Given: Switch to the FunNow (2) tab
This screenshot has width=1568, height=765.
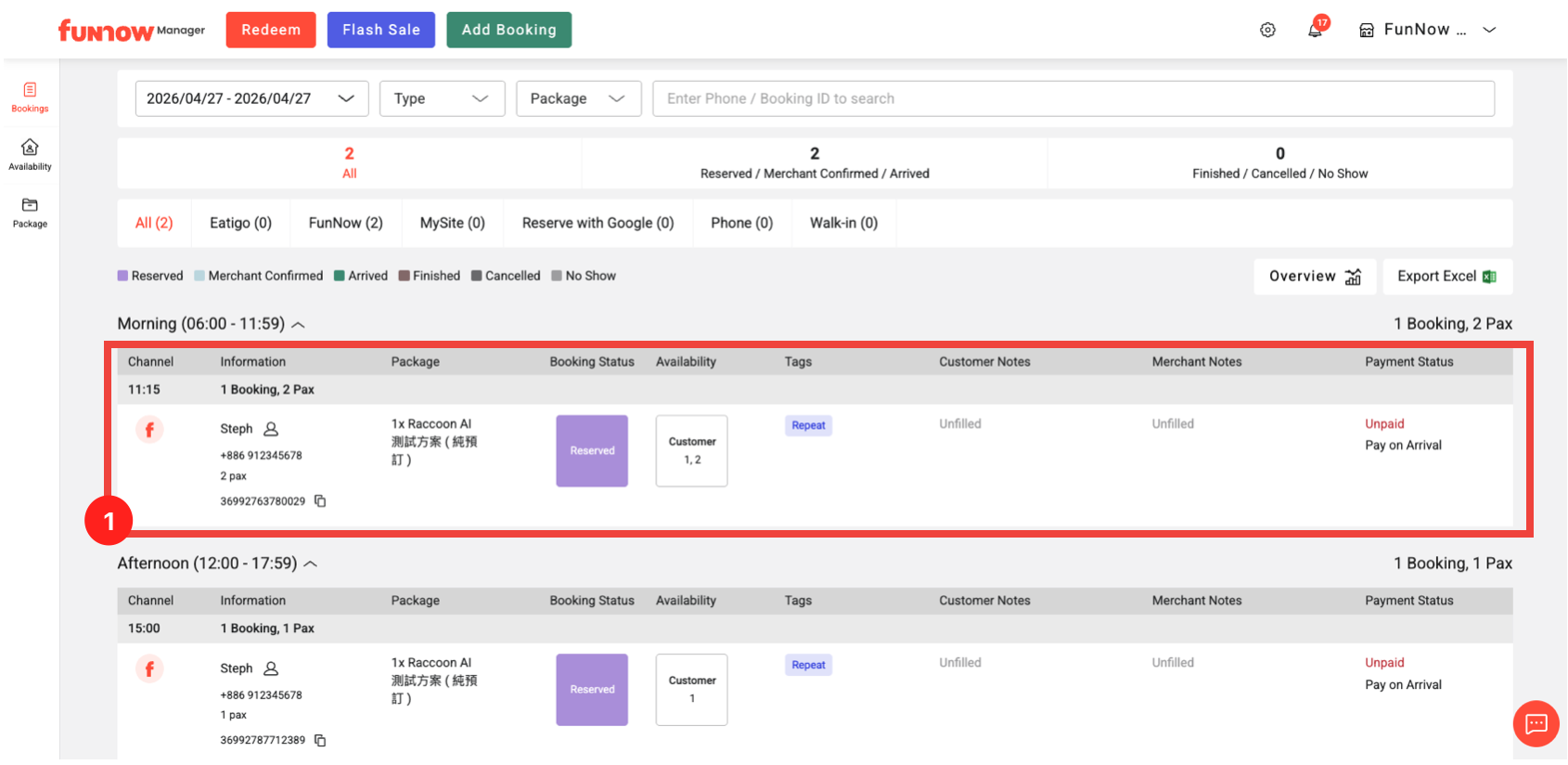Looking at the screenshot, I should point(345,223).
